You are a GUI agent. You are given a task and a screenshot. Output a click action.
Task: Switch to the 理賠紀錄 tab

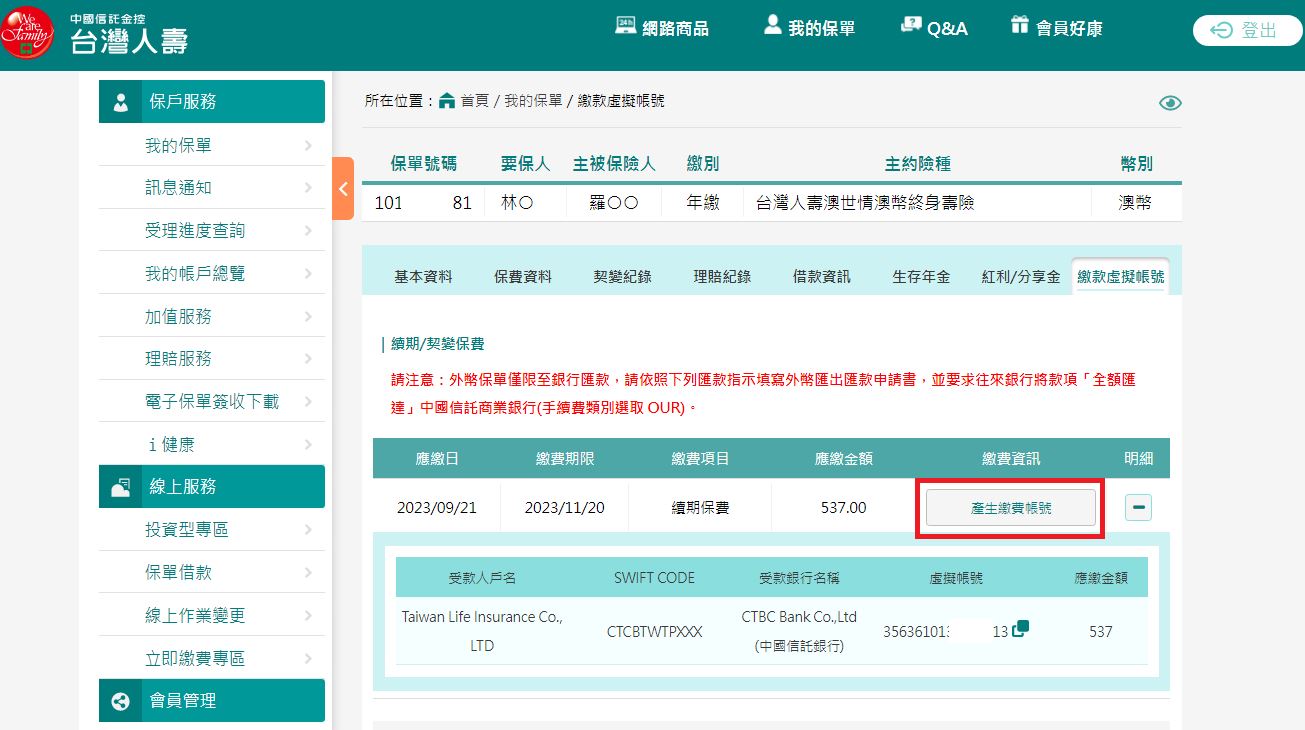tap(722, 277)
